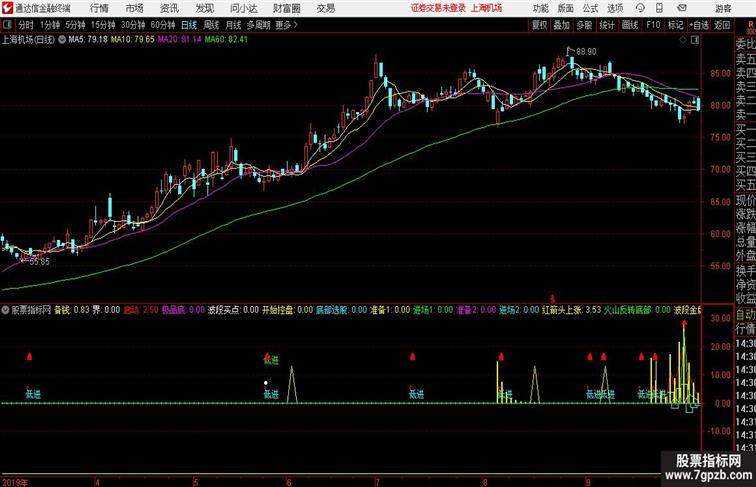
Task: Toggle the right panel icon beside the diamond
Action: (695, 40)
